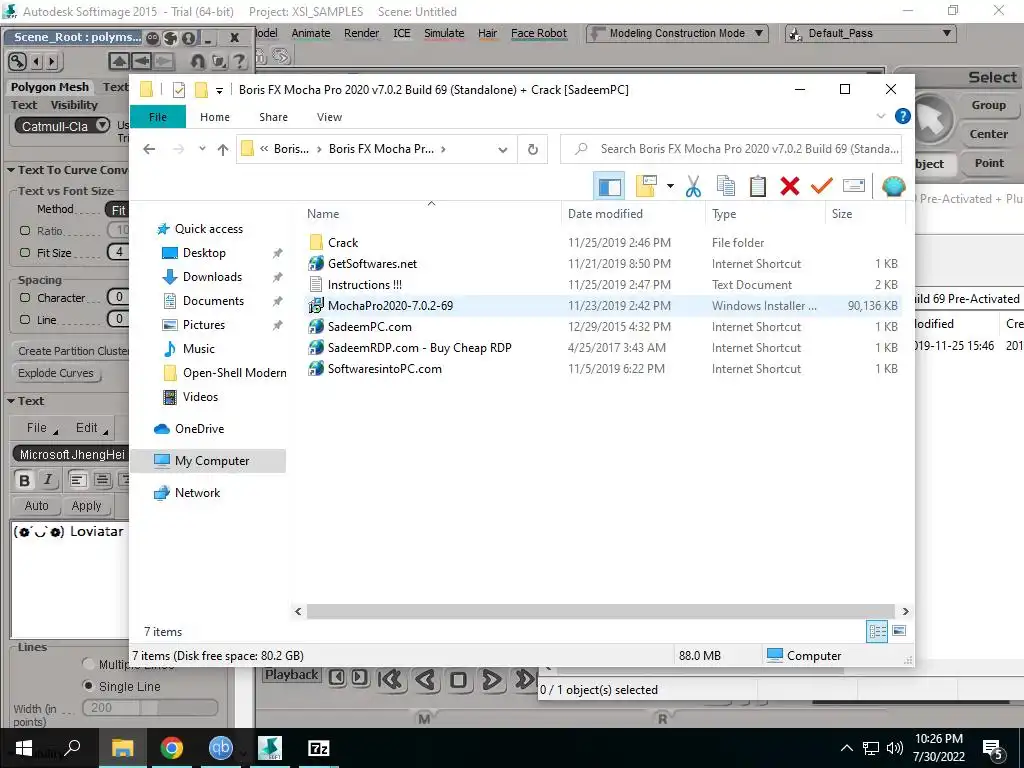Screen dimensions: 1024x768
Task: Click the go to first frame button
Action: click(391, 680)
